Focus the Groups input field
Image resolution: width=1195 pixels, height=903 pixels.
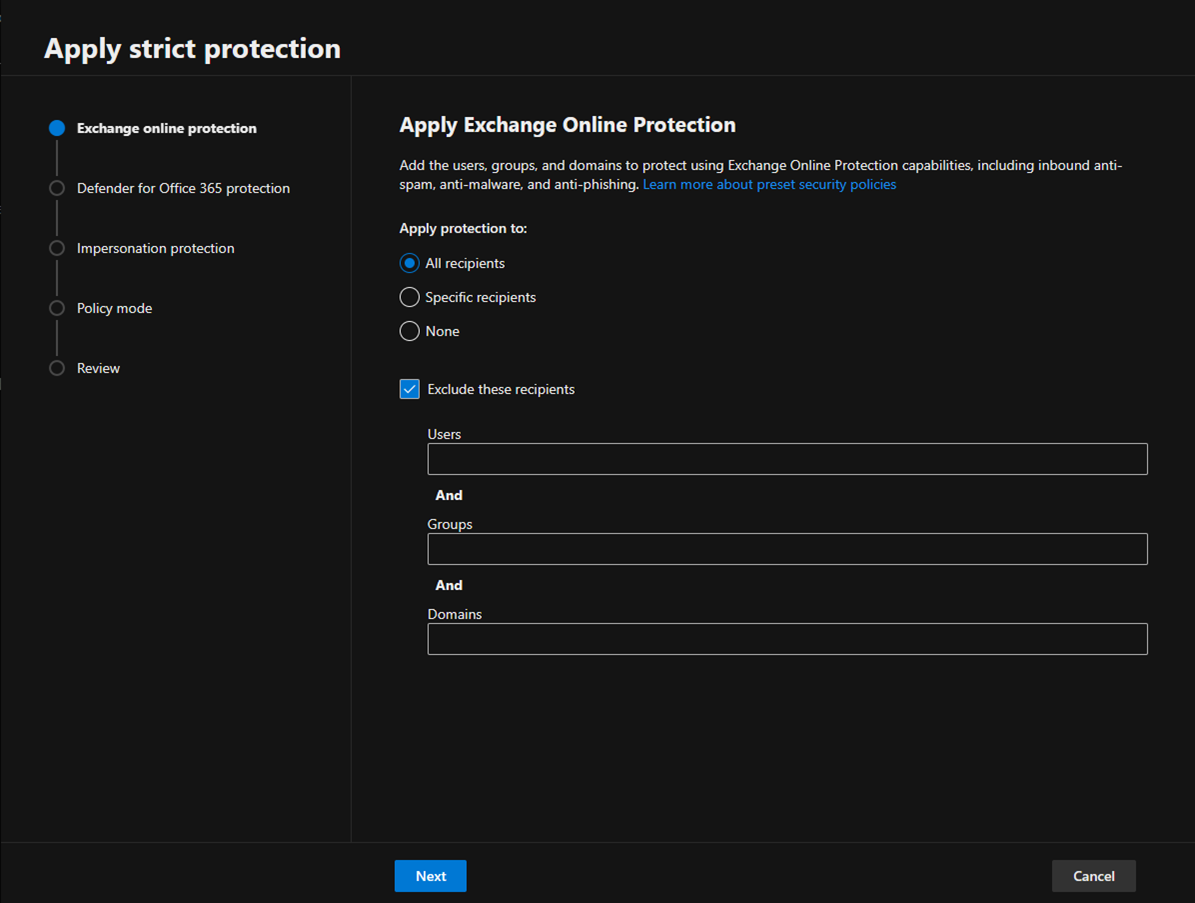tap(787, 549)
